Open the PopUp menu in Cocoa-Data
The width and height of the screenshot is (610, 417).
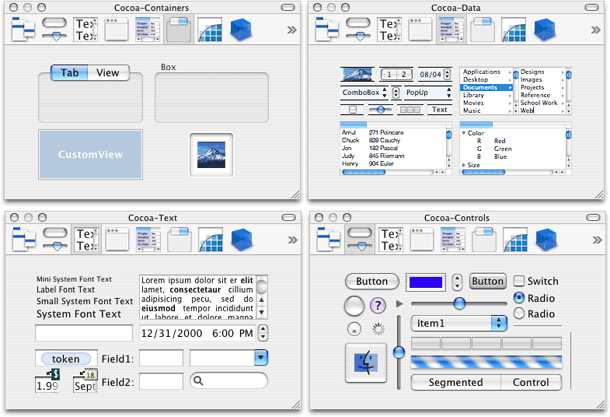428,93
